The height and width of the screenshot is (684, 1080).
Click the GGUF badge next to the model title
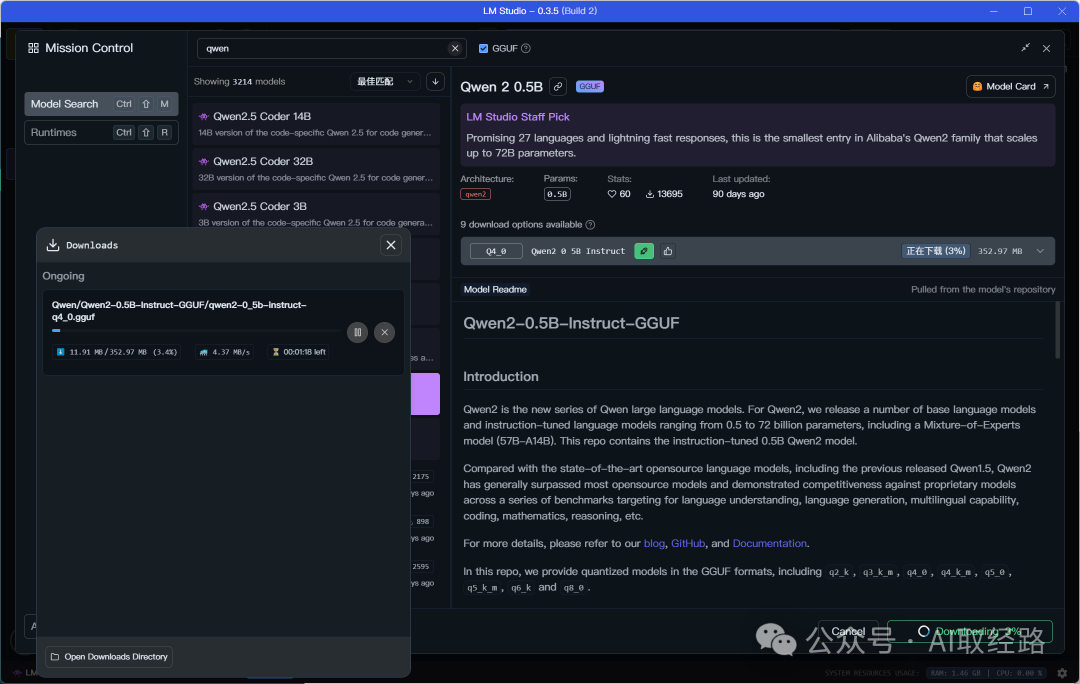pyautogui.click(x=590, y=86)
